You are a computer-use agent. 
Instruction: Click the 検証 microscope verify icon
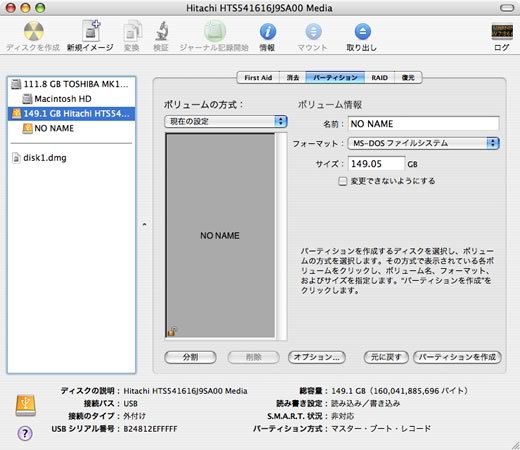click(x=161, y=31)
